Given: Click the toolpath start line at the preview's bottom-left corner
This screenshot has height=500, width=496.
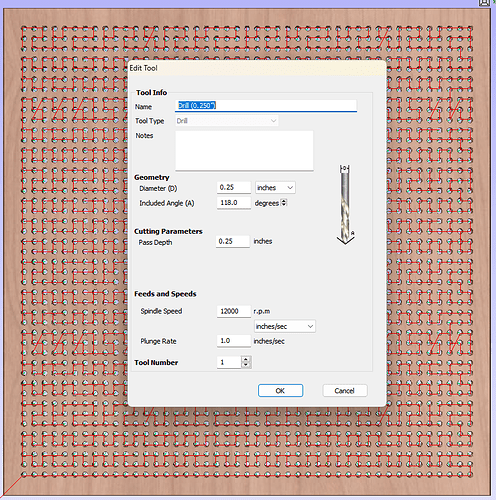Looking at the screenshot, I should 12,485.
